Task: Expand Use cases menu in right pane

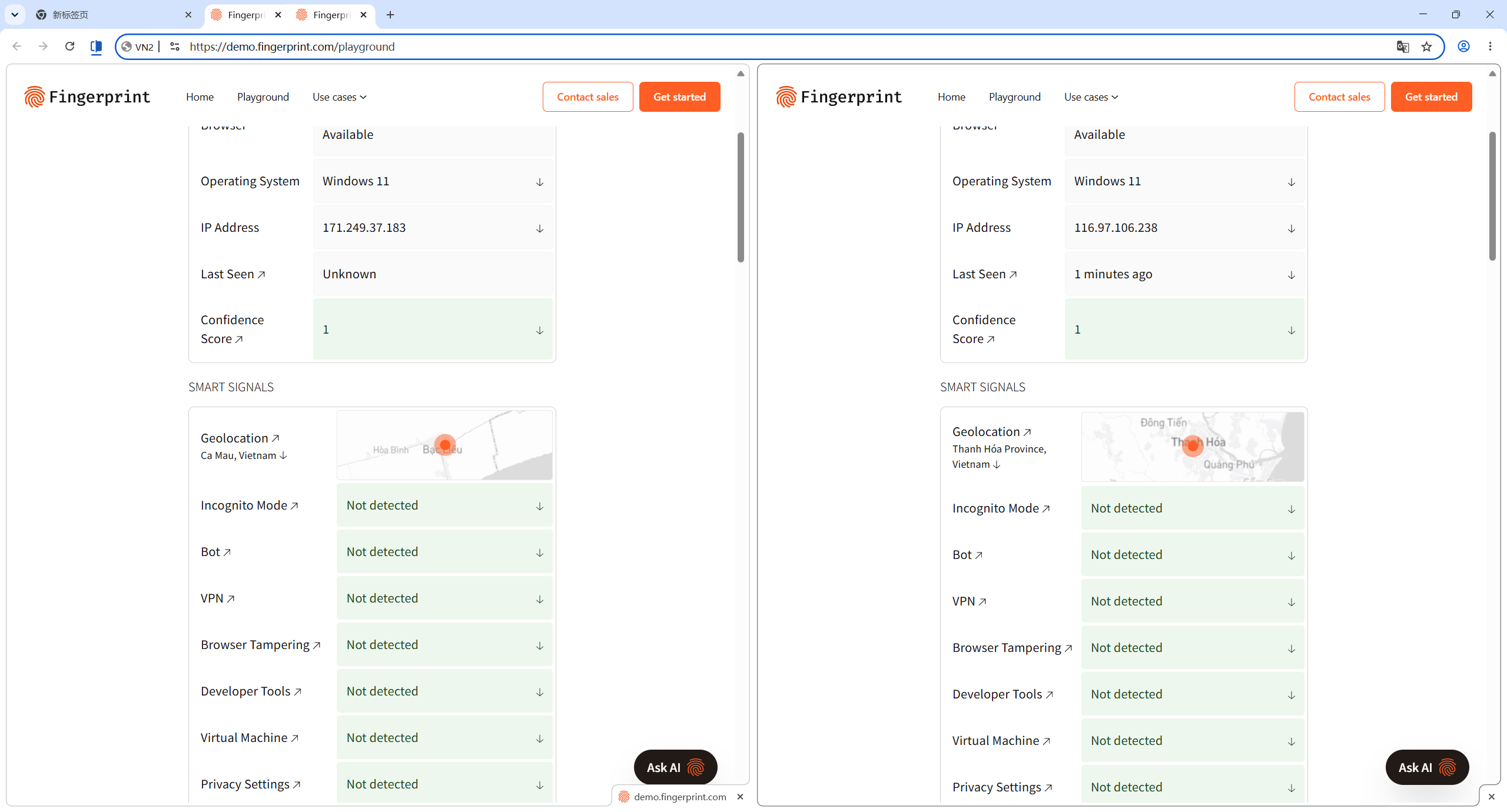Action: (1091, 97)
